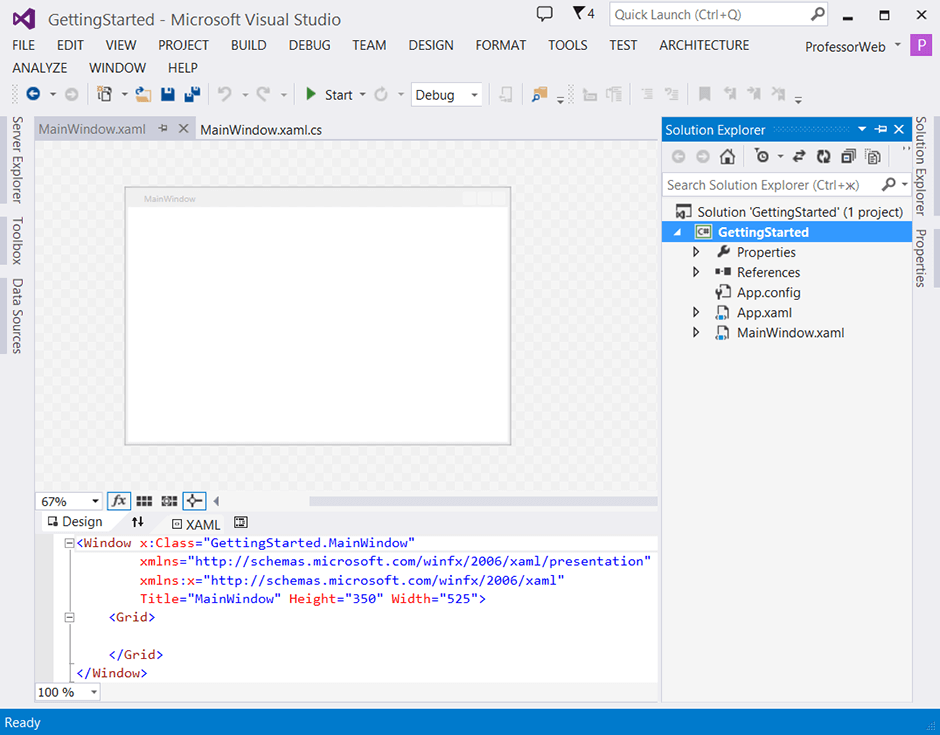940x735 pixels.
Task: Expand the References node
Action: click(696, 272)
